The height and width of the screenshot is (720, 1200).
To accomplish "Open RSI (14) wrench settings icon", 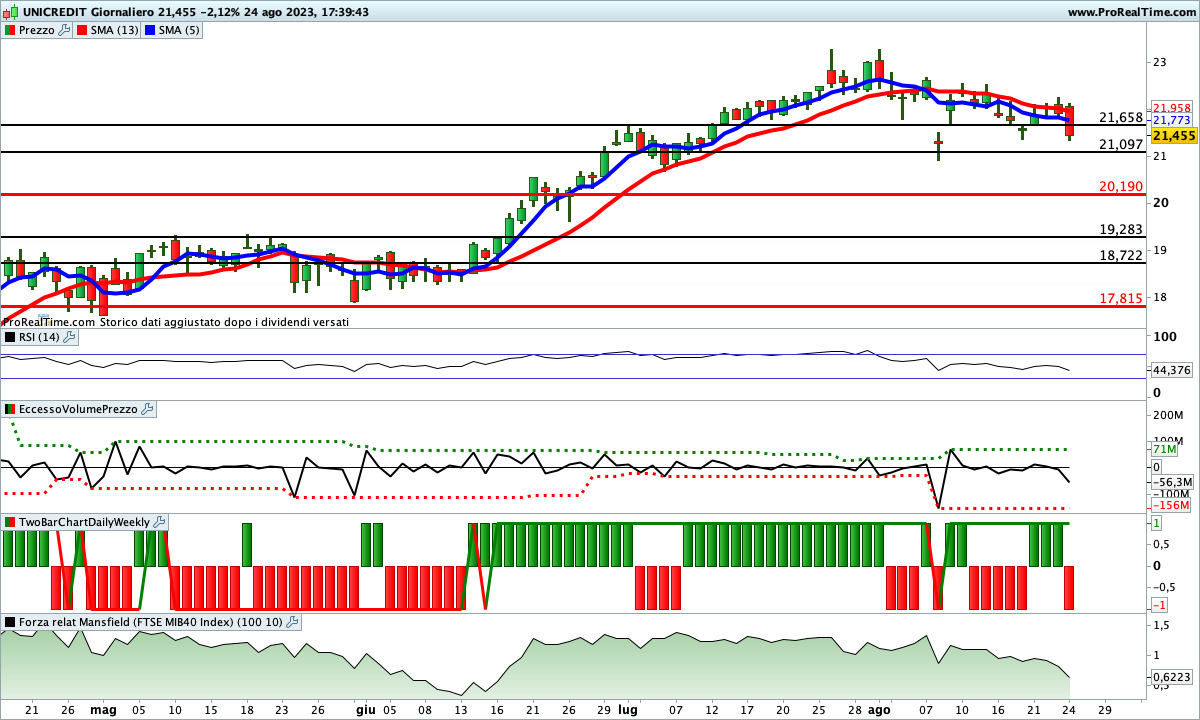I will tap(69, 337).
